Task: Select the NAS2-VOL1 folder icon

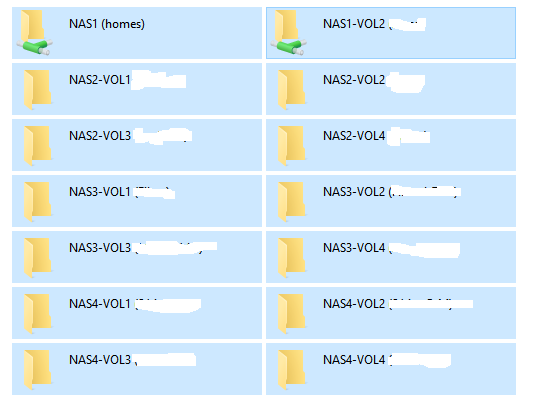Action: (38, 89)
